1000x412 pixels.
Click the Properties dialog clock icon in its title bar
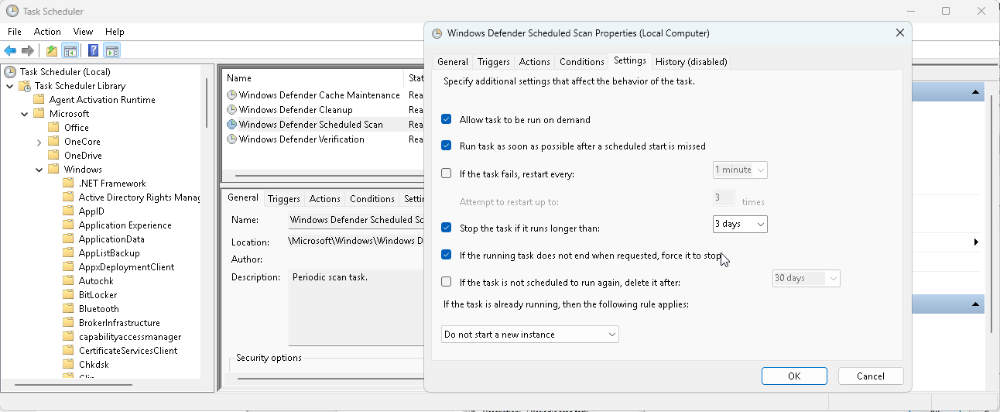point(437,33)
